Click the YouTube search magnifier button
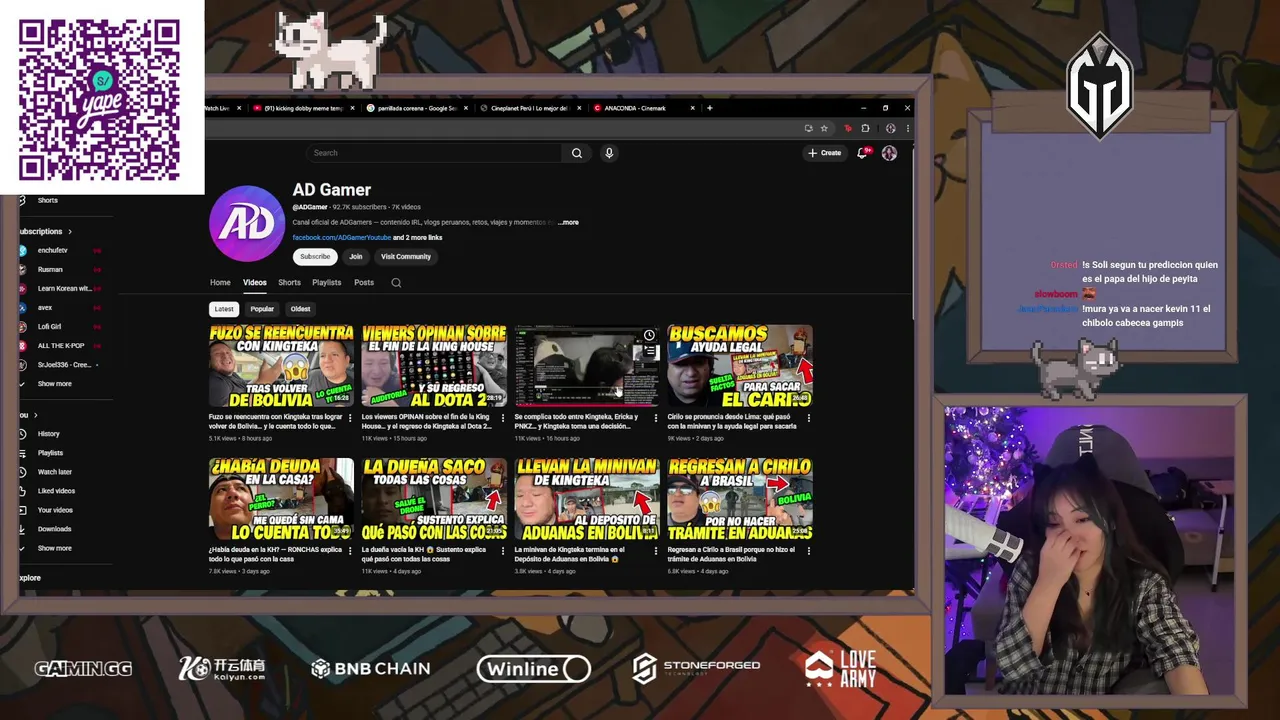Viewport: 1280px width, 720px height. coord(576,153)
